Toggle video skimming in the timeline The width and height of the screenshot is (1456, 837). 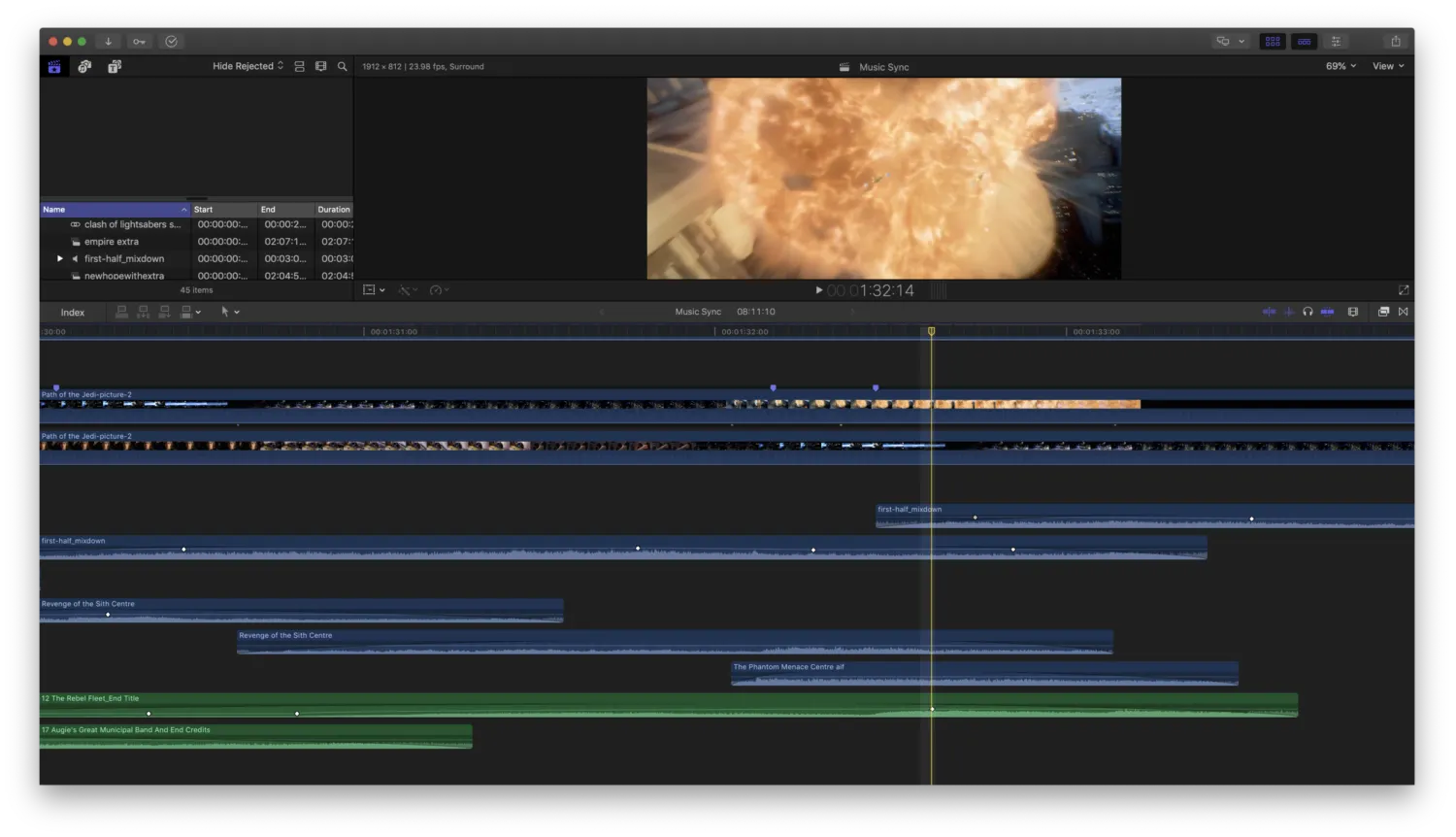[x=1269, y=312]
